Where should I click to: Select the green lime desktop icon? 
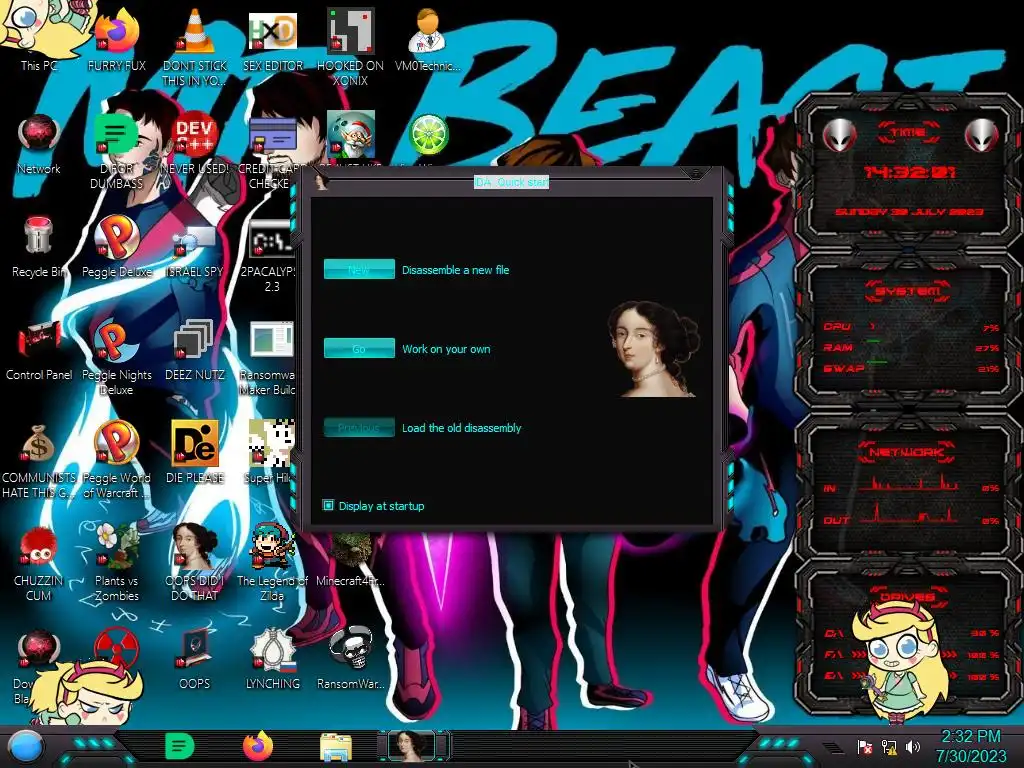(428, 135)
